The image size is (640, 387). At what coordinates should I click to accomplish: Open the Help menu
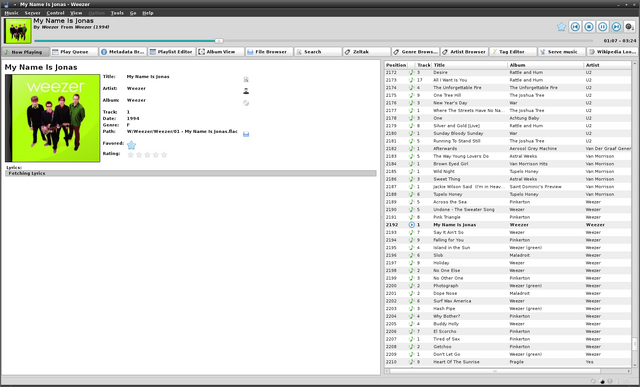(x=148, y=13)
